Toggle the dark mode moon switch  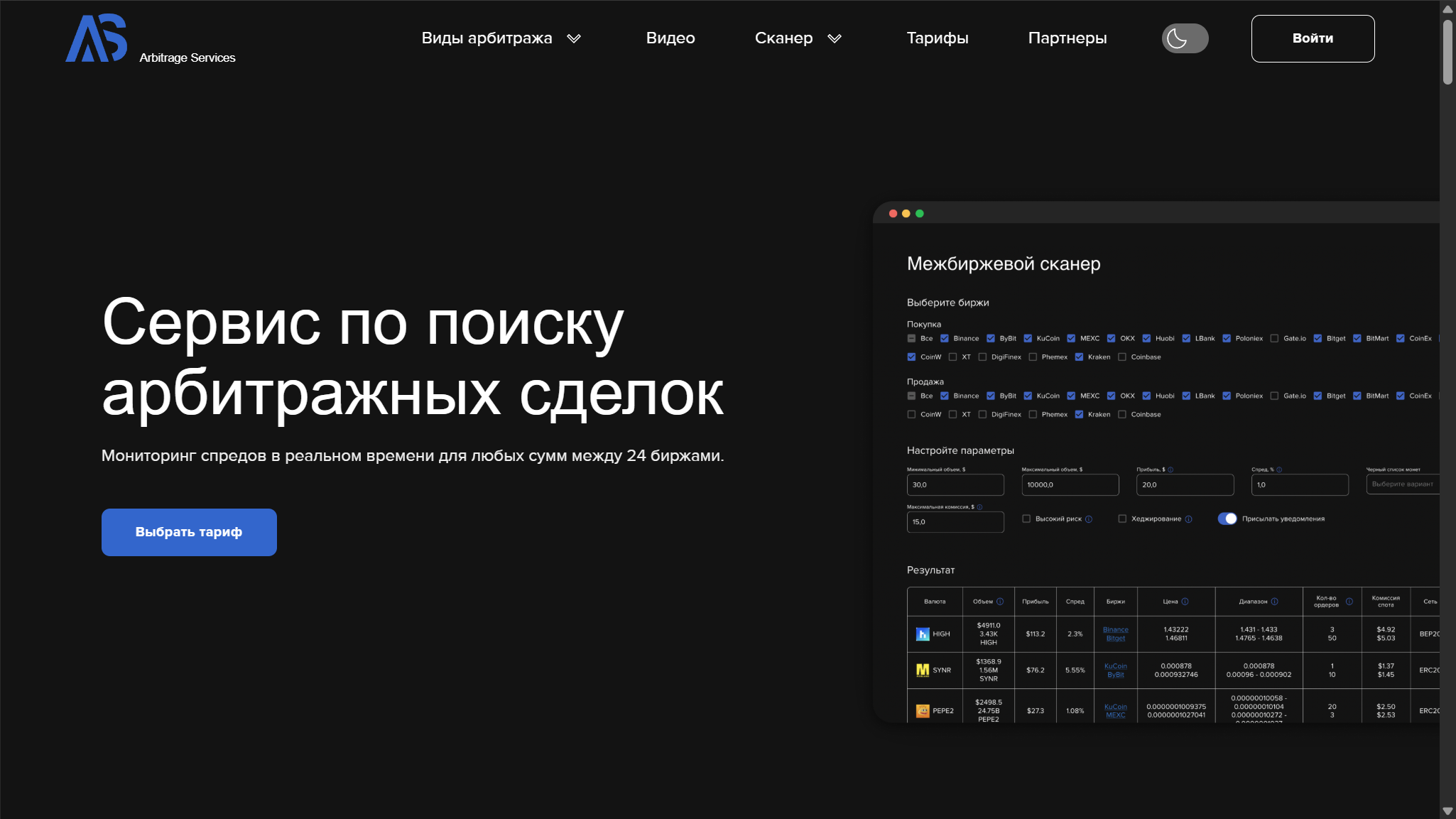coord(1185,38)
